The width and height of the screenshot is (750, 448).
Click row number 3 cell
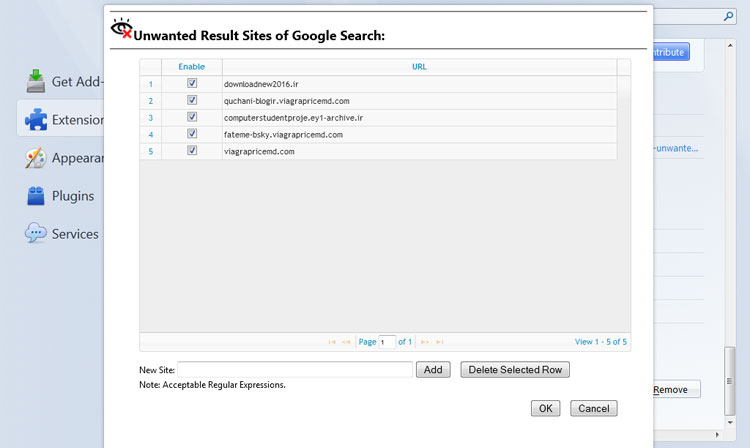tap(151, 118)
